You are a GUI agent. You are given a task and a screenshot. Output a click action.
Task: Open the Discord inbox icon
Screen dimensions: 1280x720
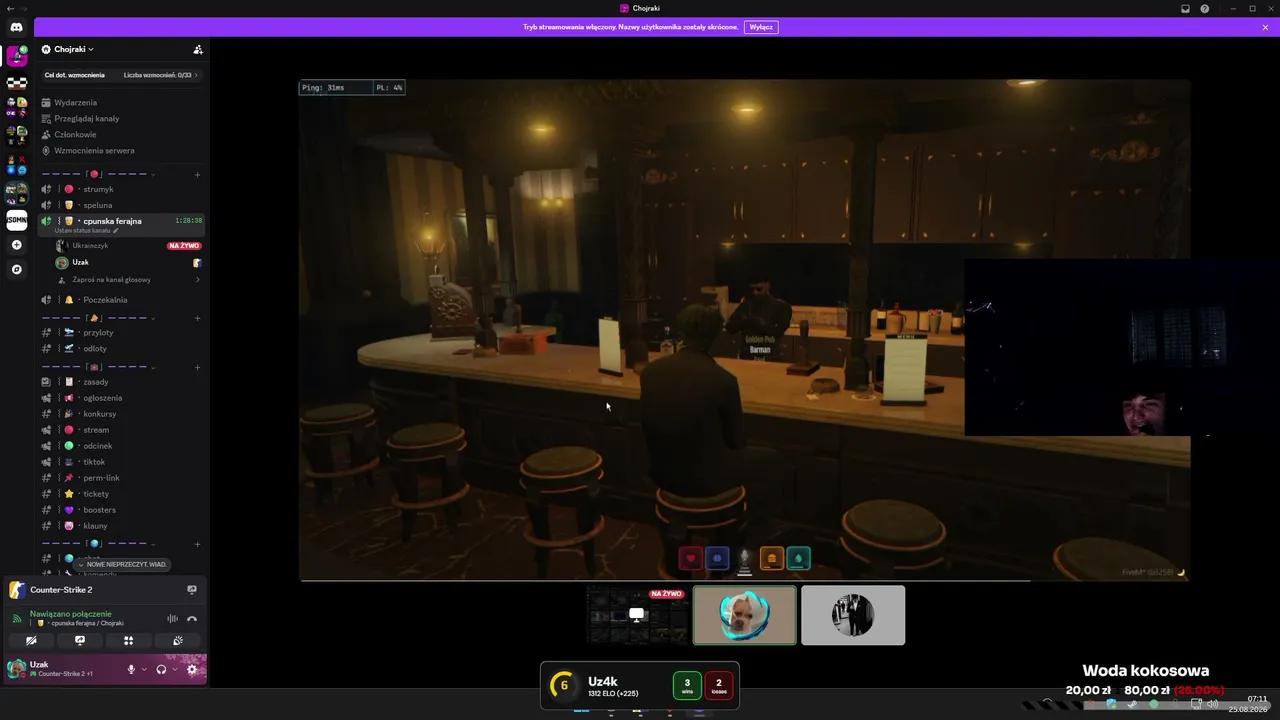(x=1185, y=8)
